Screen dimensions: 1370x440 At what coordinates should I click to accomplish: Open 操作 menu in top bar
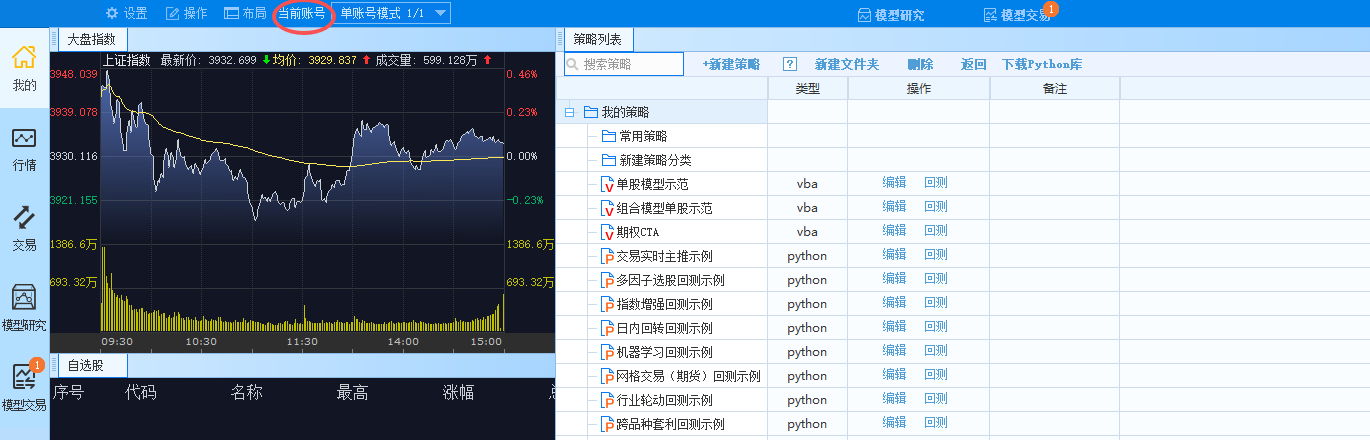[x=186, y=13]
